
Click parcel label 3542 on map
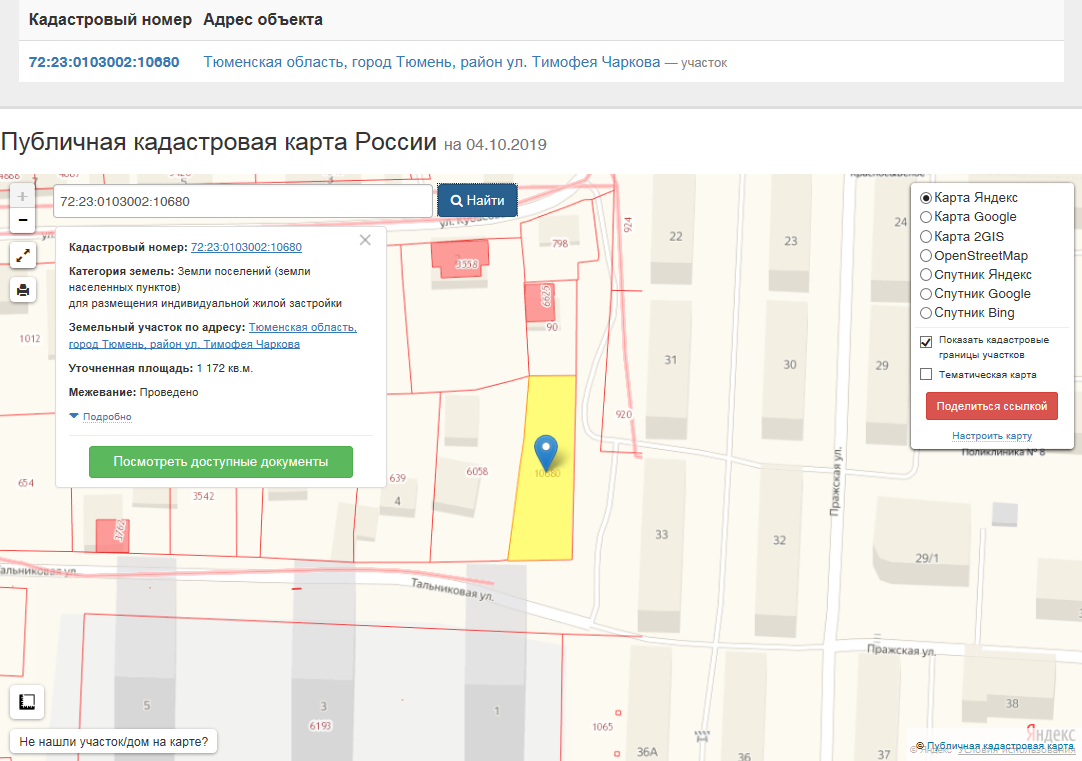click(204, 496)
